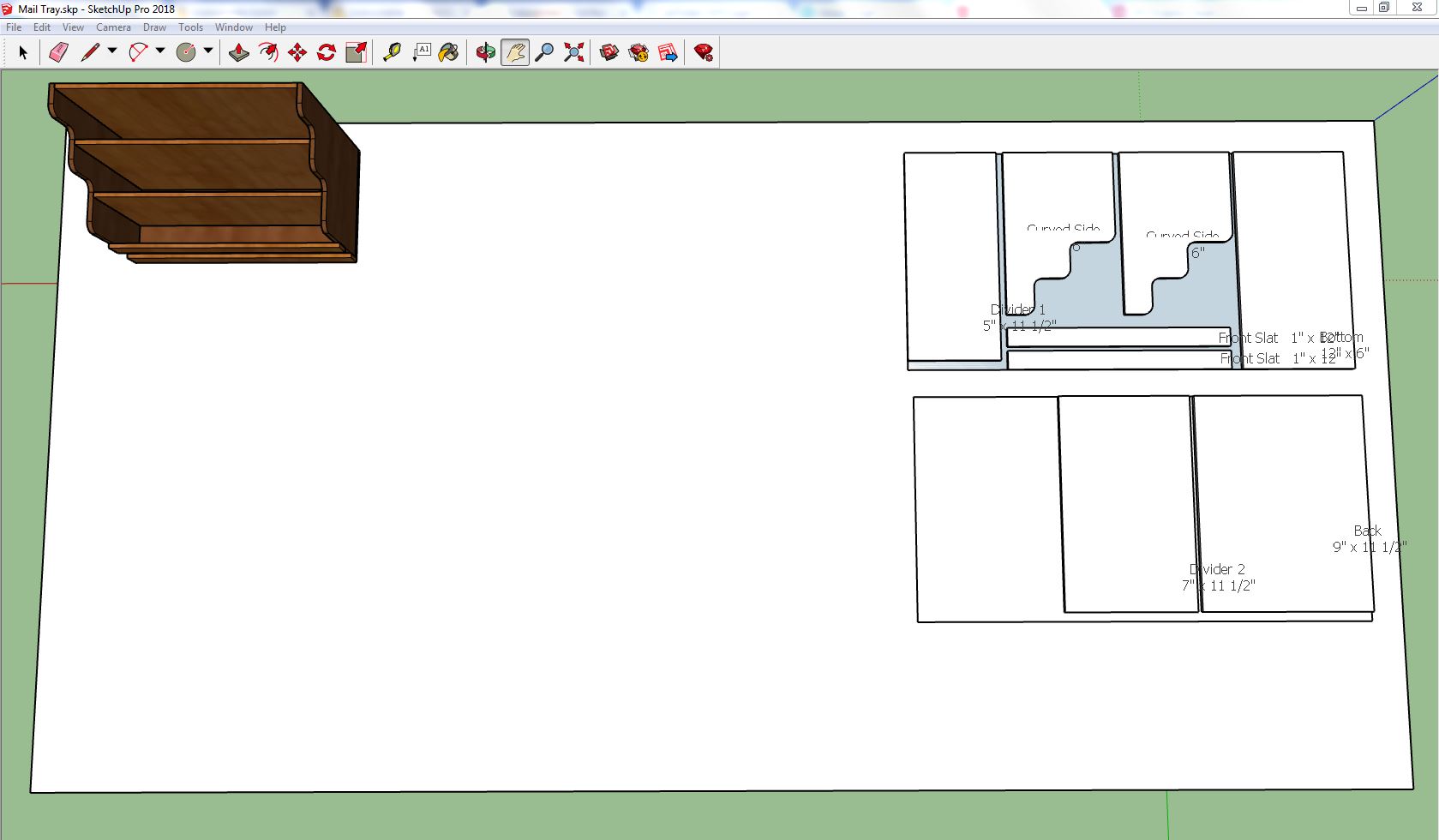Viewport: 1439px width, 840px height.
Task: Select the Zoom magnifier tool
Action: pos(544,52)
